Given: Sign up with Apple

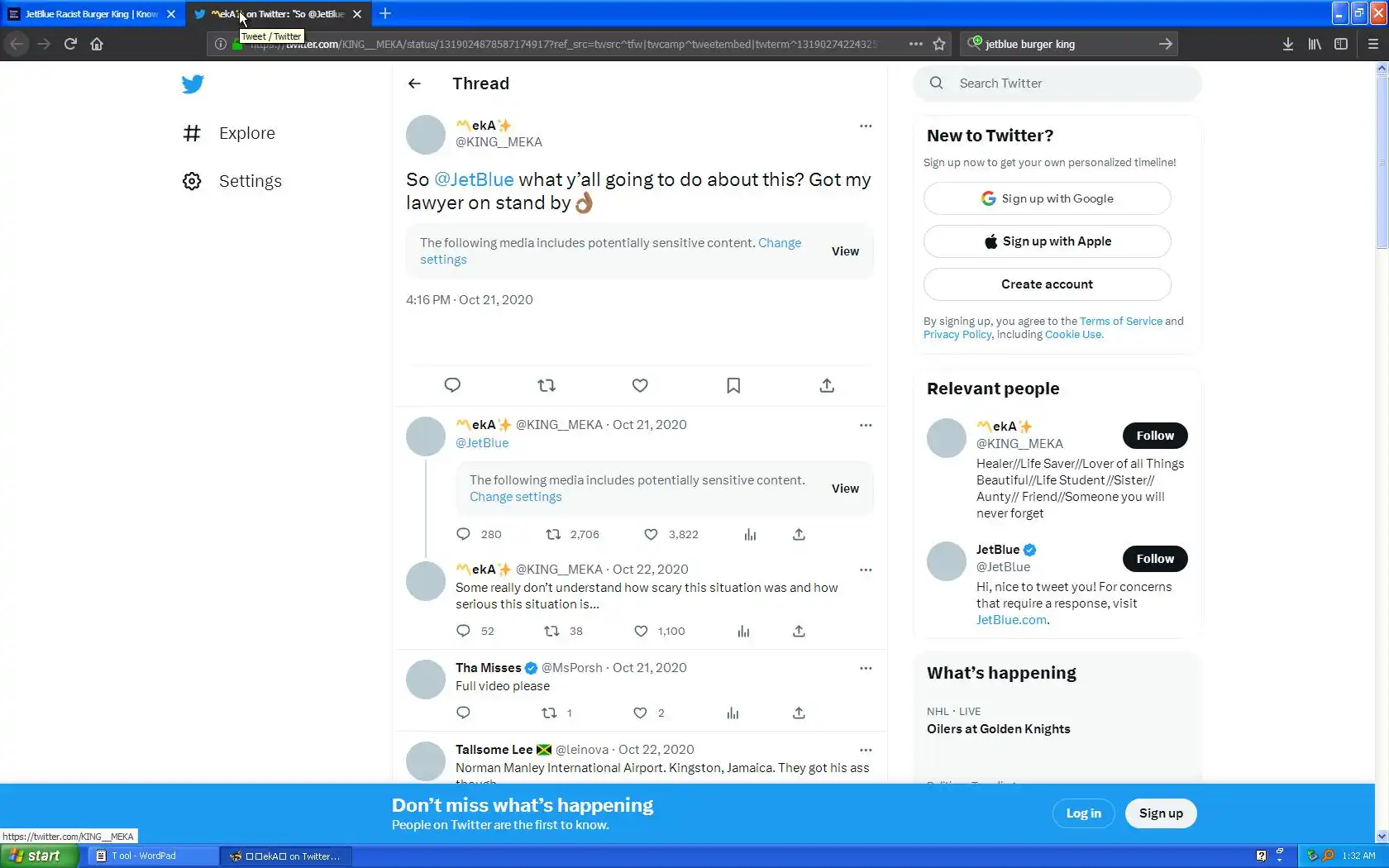Looking at the screenshot, I should pos(1047,241).
